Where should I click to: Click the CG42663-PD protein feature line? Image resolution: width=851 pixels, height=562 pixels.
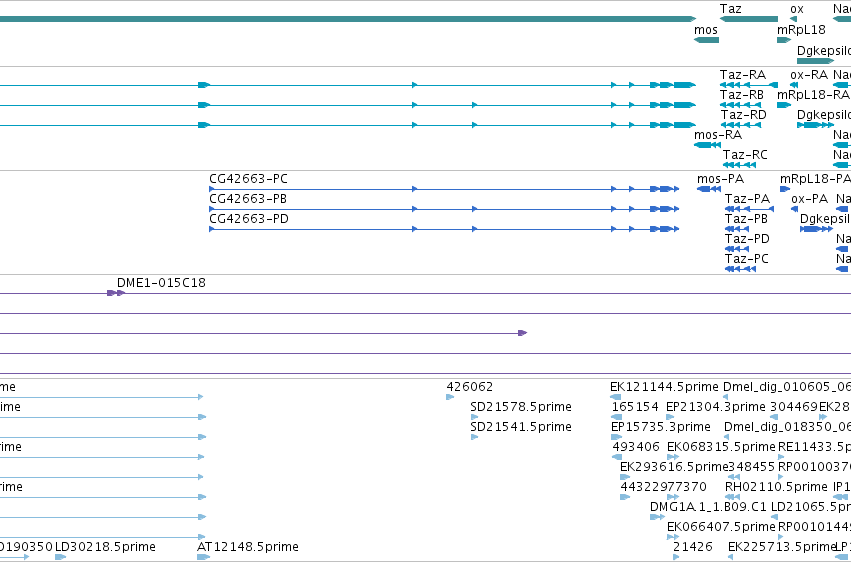(x=444, y=229)
